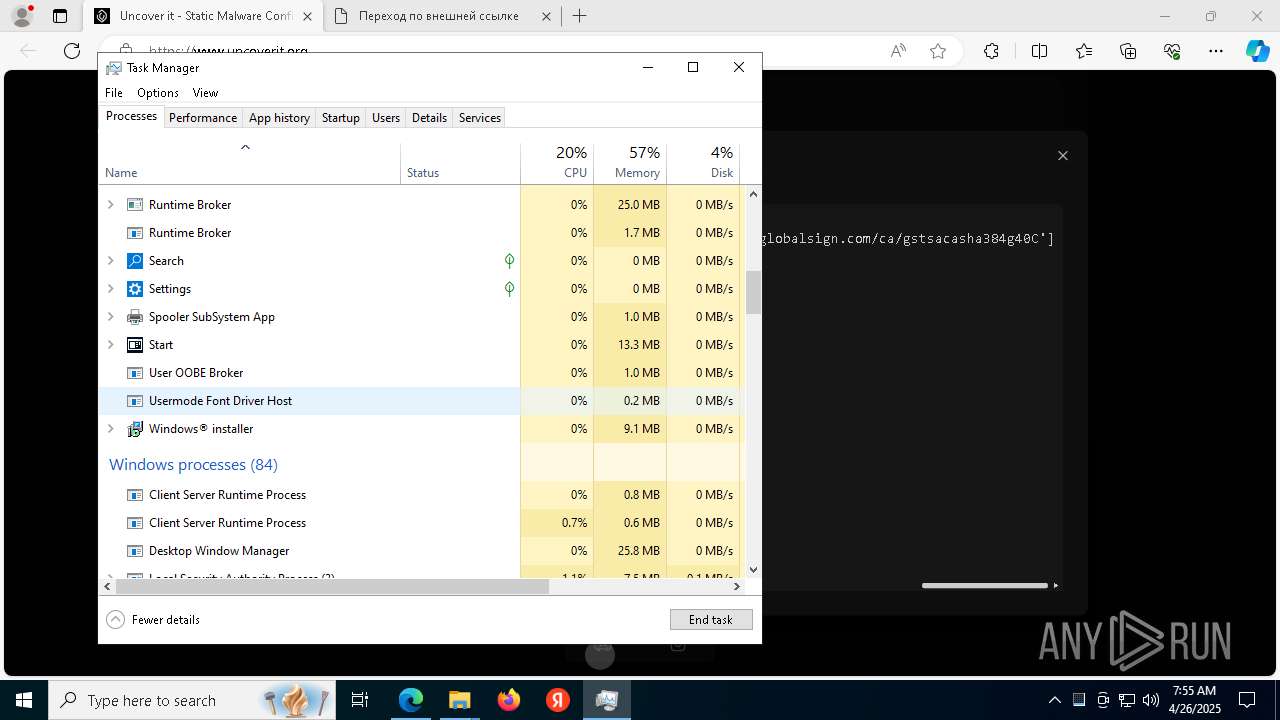The width and height of the screenshot is (1280, 720).
Task: Sort processes by CPU usage column
Action: click(557, 164)
